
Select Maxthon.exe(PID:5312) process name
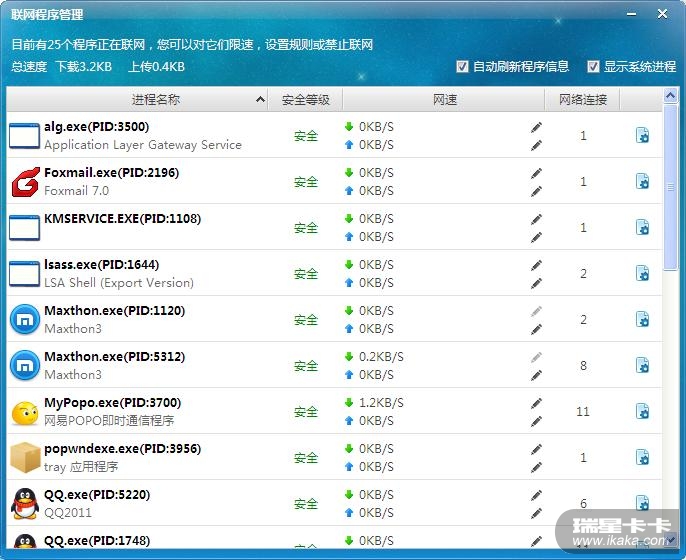(x=115, y=357)
